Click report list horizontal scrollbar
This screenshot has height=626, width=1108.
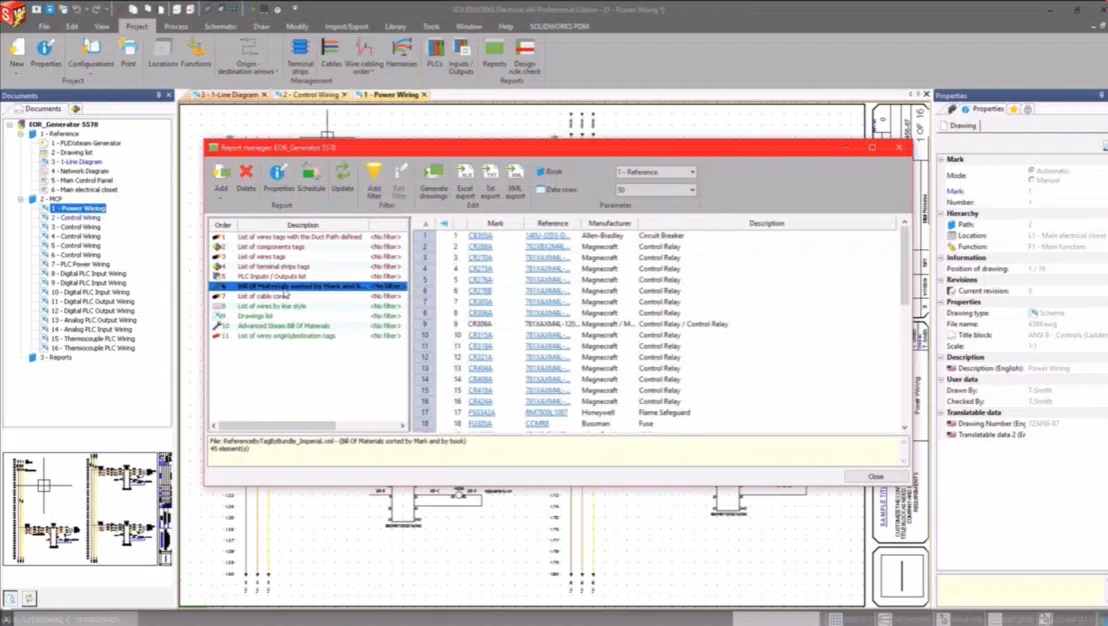pos(277,425)
